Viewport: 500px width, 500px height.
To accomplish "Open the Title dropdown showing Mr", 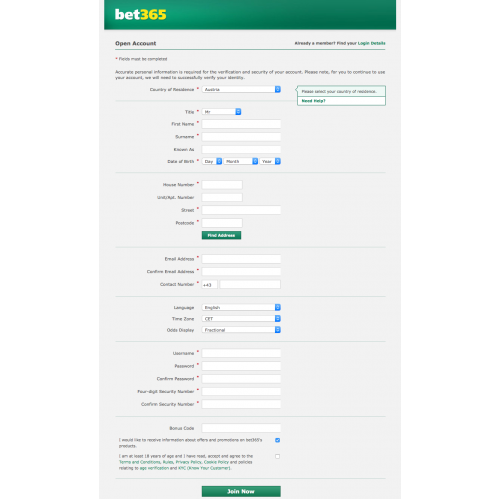I will click(x=221, y=112).
